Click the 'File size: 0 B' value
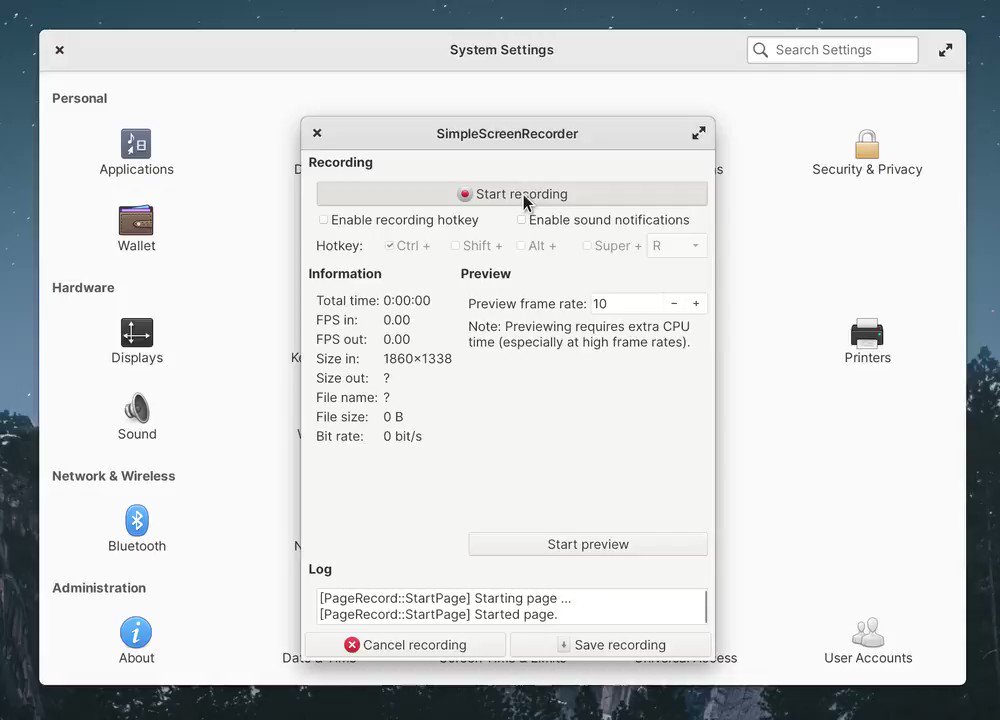1000x720 pixels. tap(393, 416)
